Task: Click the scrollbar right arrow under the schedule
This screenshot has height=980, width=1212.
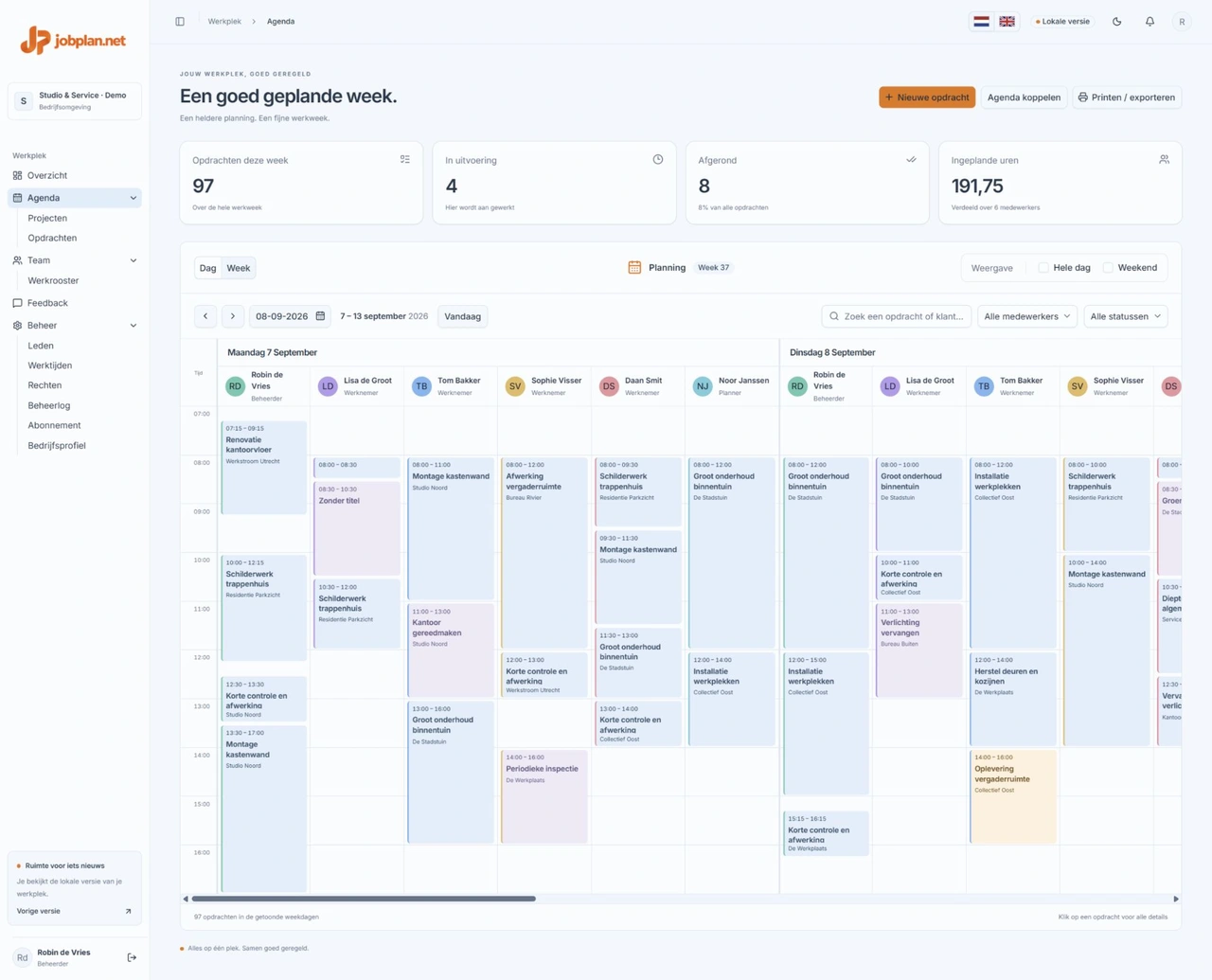Action: coord(1176,899)
